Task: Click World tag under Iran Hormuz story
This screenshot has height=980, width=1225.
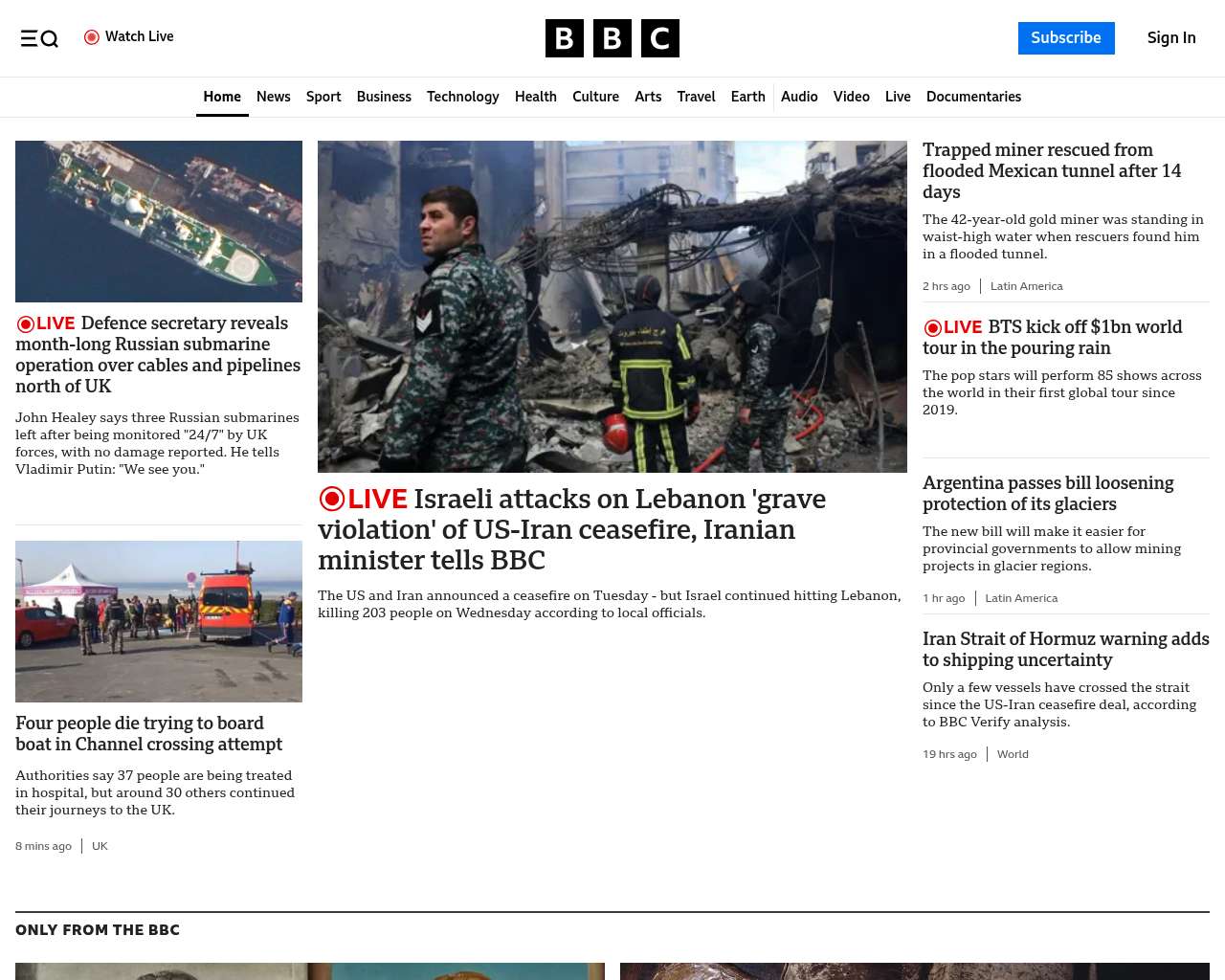Action: click(1013, 754)
